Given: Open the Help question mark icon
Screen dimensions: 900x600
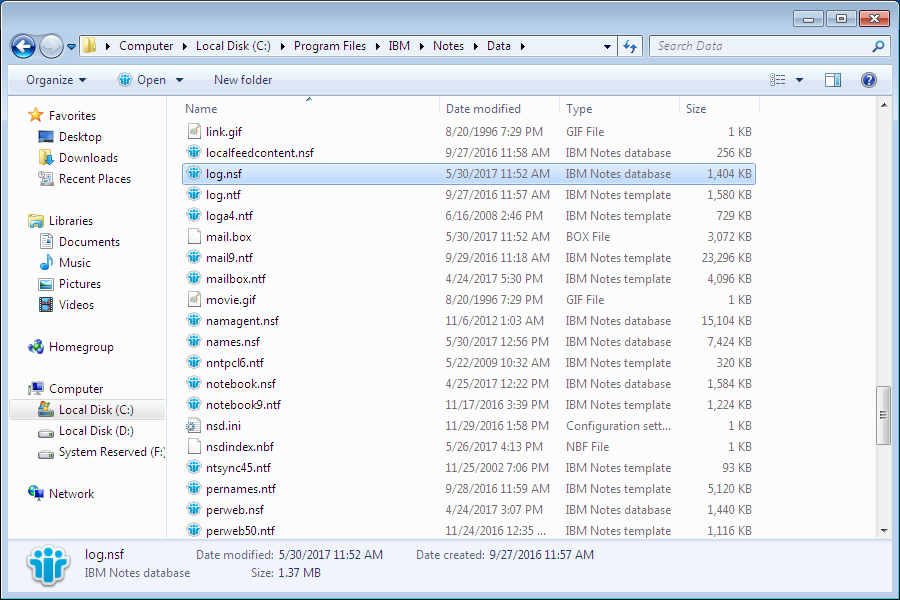Looking at the screenshot, I should 868,80.
